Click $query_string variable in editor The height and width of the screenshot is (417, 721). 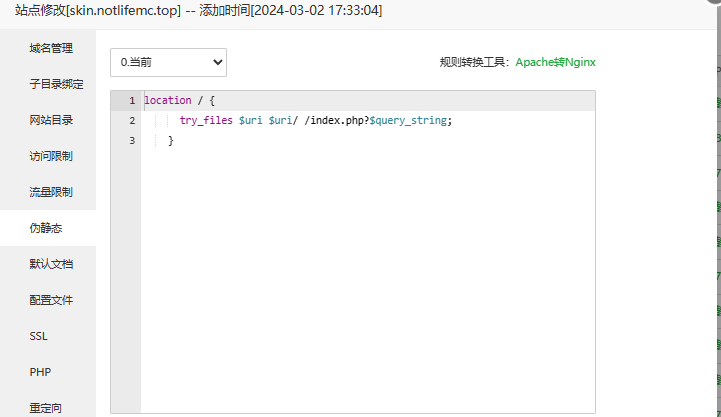tap(408, 120)
